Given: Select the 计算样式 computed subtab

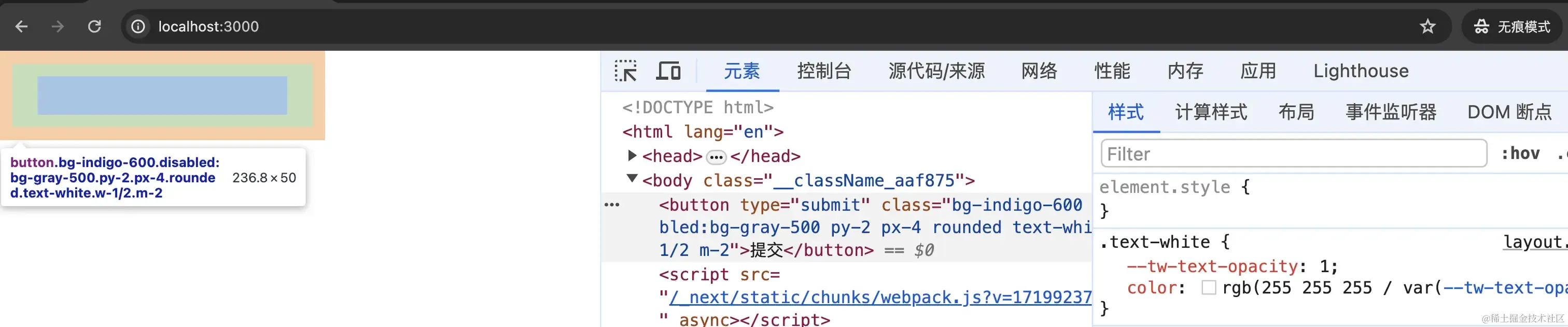Looking at the screenshot, I should 1211,112.
